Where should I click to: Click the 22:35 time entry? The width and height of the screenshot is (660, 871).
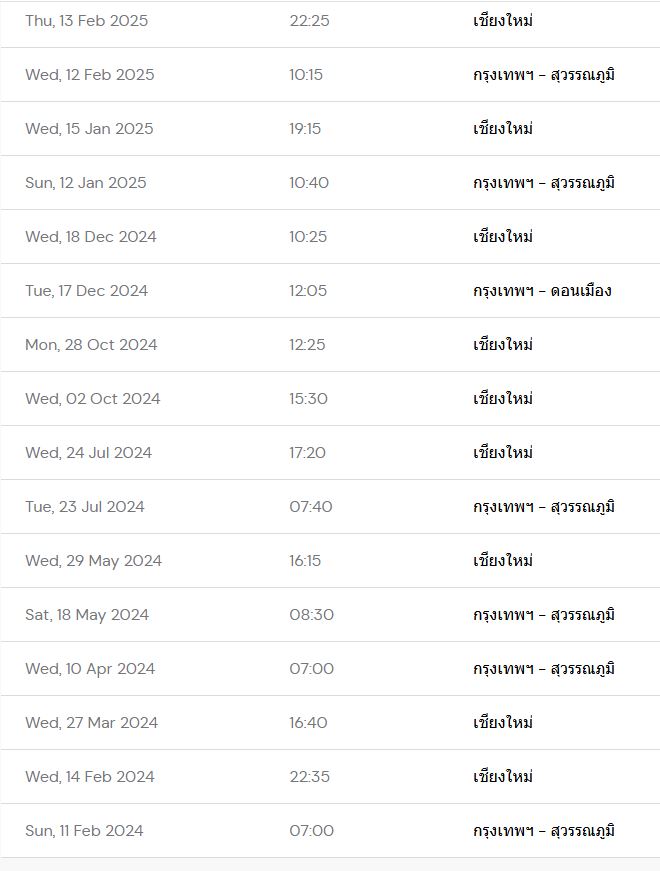point(309,777)
